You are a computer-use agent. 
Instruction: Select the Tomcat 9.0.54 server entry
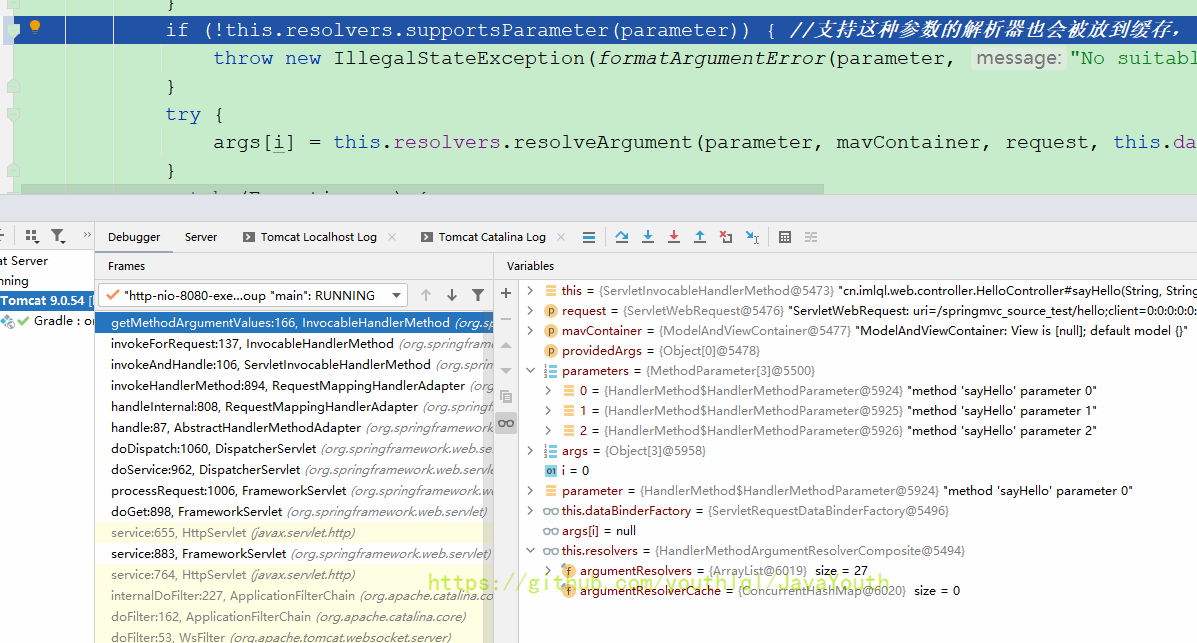pos(46,300)
